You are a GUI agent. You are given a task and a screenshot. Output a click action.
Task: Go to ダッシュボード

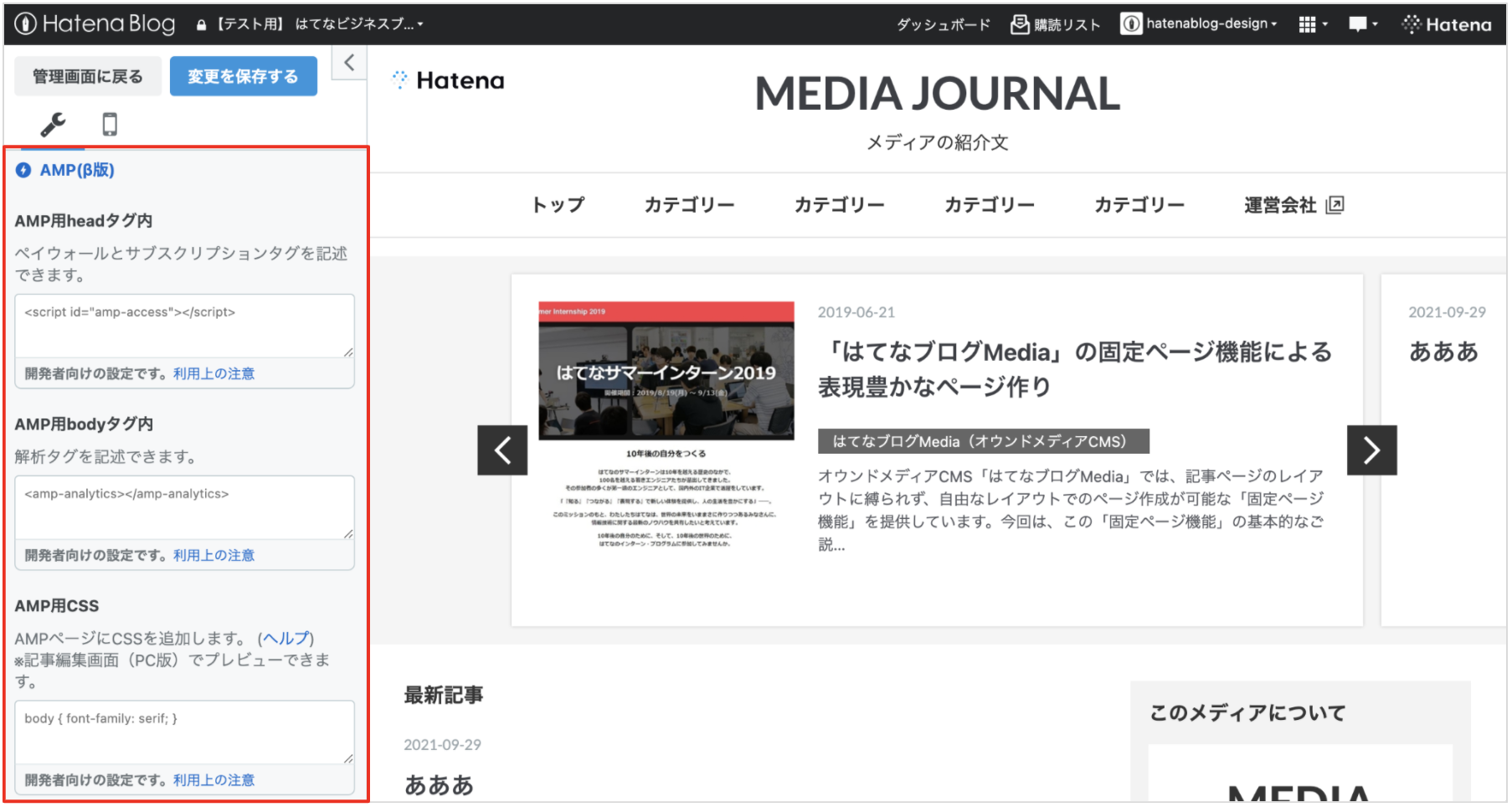[x=944, y=24]
